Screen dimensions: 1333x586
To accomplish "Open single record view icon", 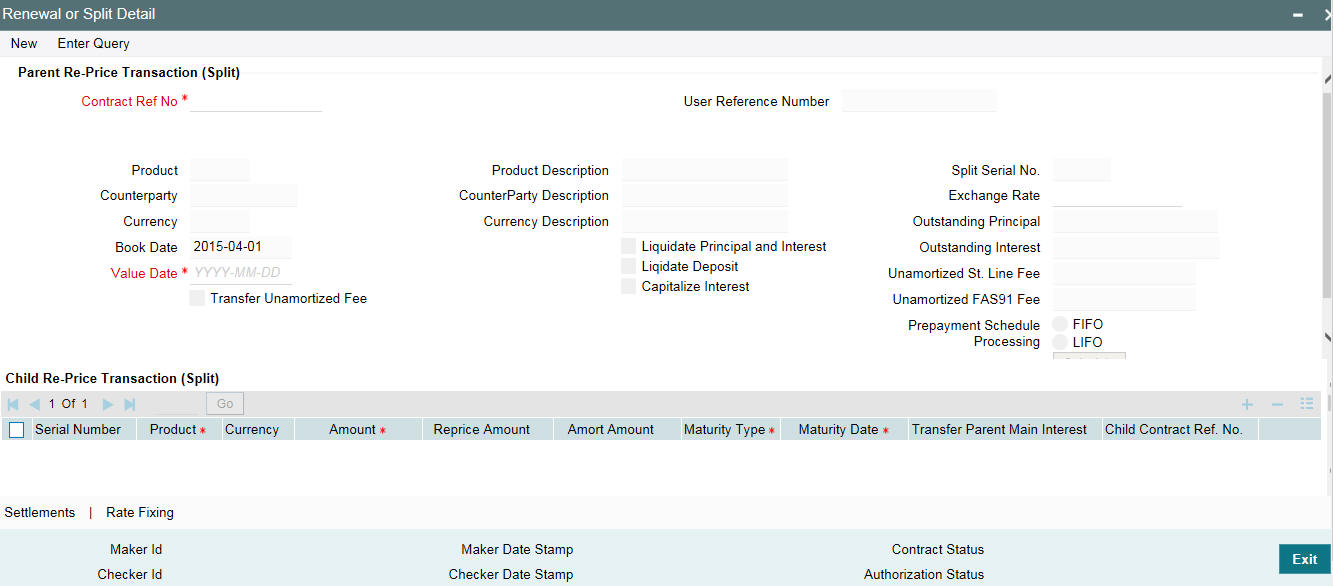I will coord(1306,404).
